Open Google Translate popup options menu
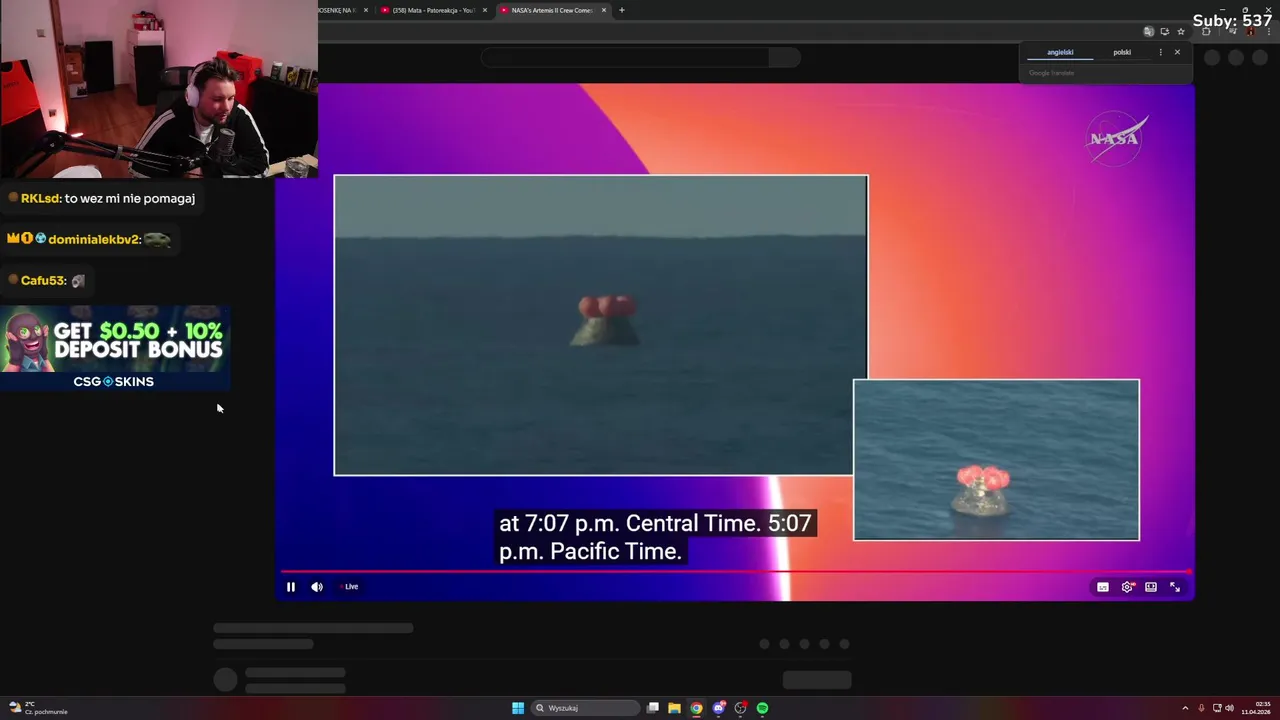Screen dimensions: 1280x720 tap(1161, 52)
